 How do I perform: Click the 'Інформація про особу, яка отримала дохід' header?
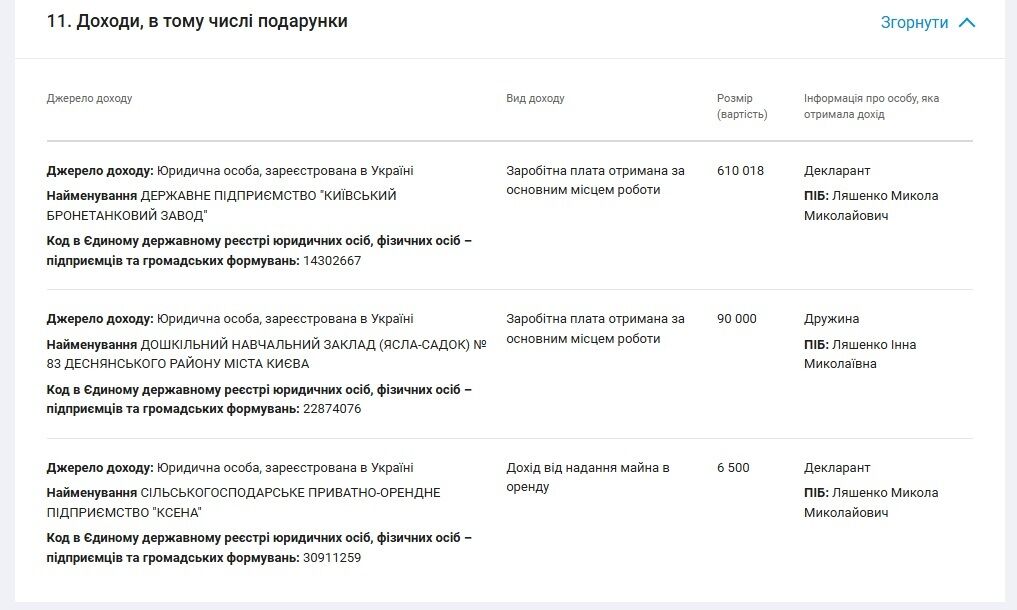[x=871, y=106]
